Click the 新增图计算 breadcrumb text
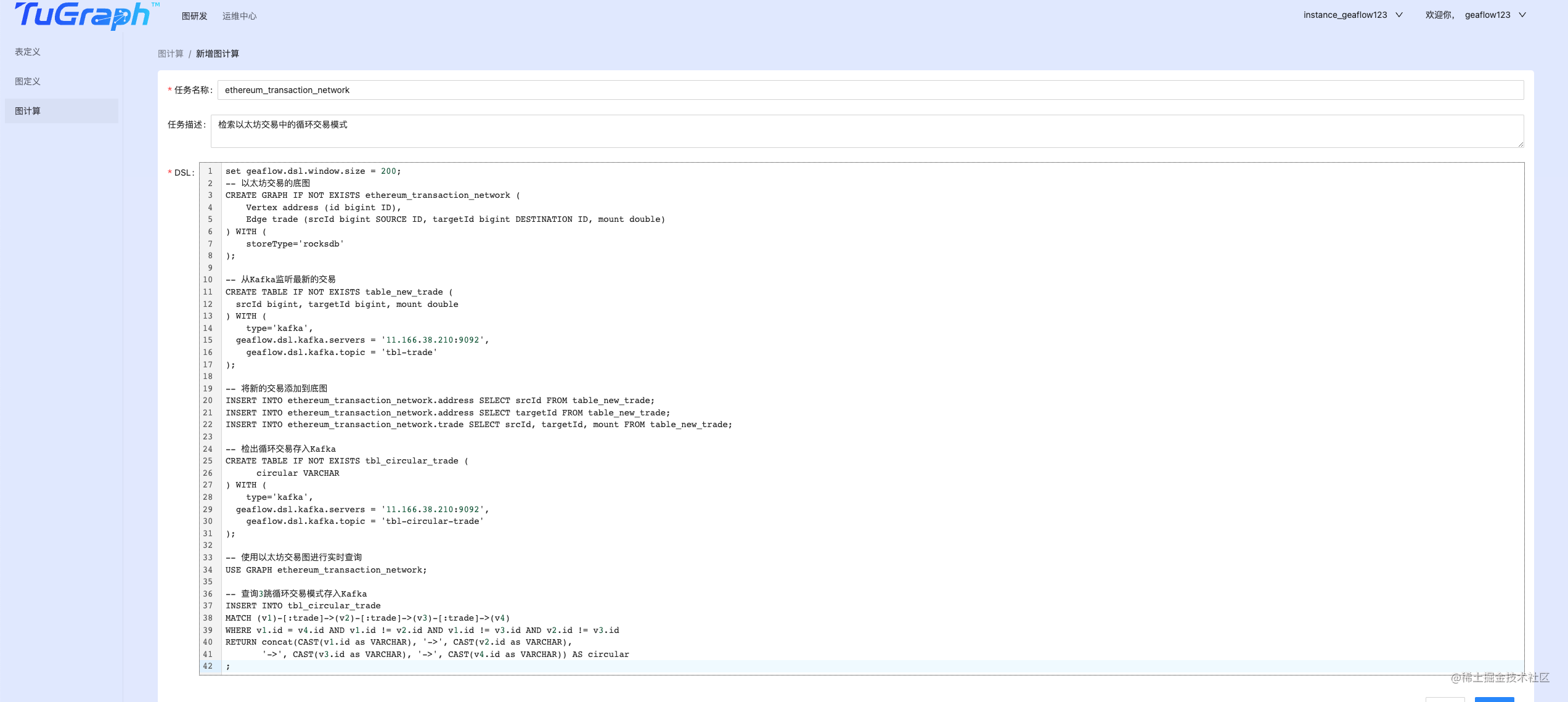Viewport: 1568px width, 702px height. (218, 54)
